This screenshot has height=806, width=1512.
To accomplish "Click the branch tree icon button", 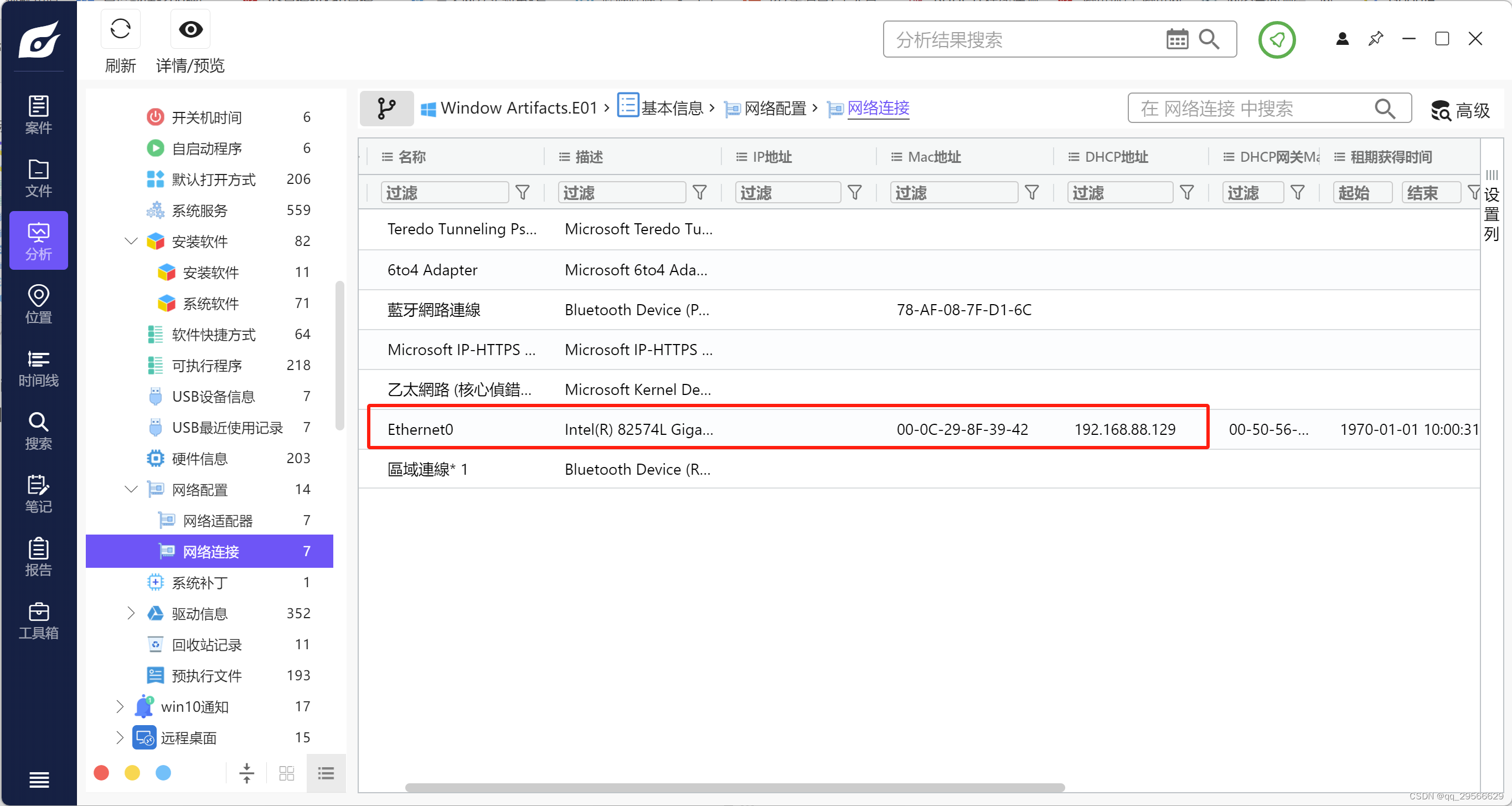I will pyautogui.click(x=387, y=109).
